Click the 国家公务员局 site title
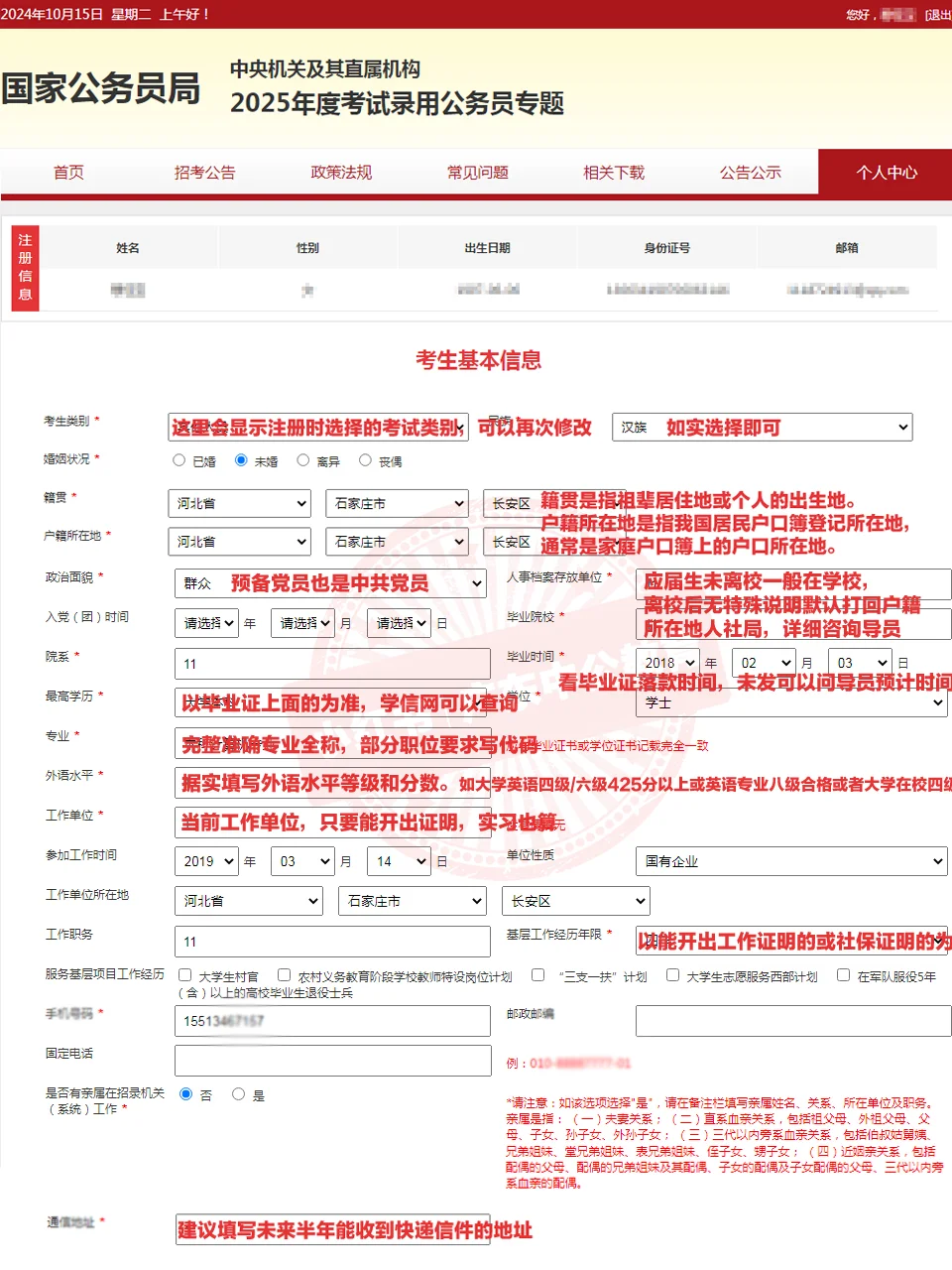Screen dimensions: 952x1270 point(101,88)
